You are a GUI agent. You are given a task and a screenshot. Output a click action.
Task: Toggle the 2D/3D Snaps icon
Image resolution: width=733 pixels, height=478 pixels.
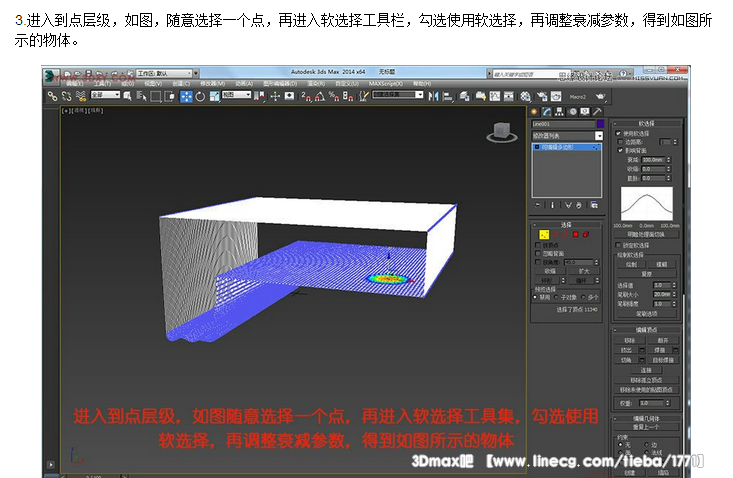pyautogui.click(x=306, y=96)
